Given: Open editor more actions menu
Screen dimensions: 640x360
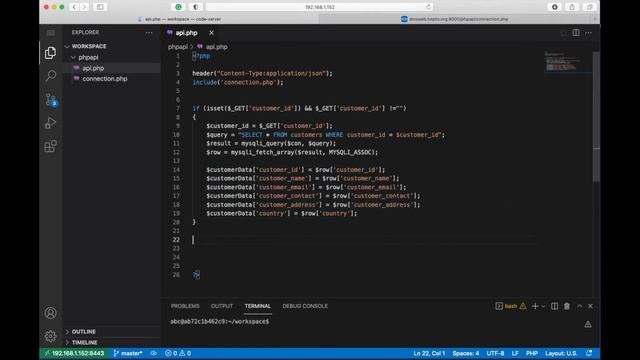Looking at the screenshot, I should tap(589, 33).
